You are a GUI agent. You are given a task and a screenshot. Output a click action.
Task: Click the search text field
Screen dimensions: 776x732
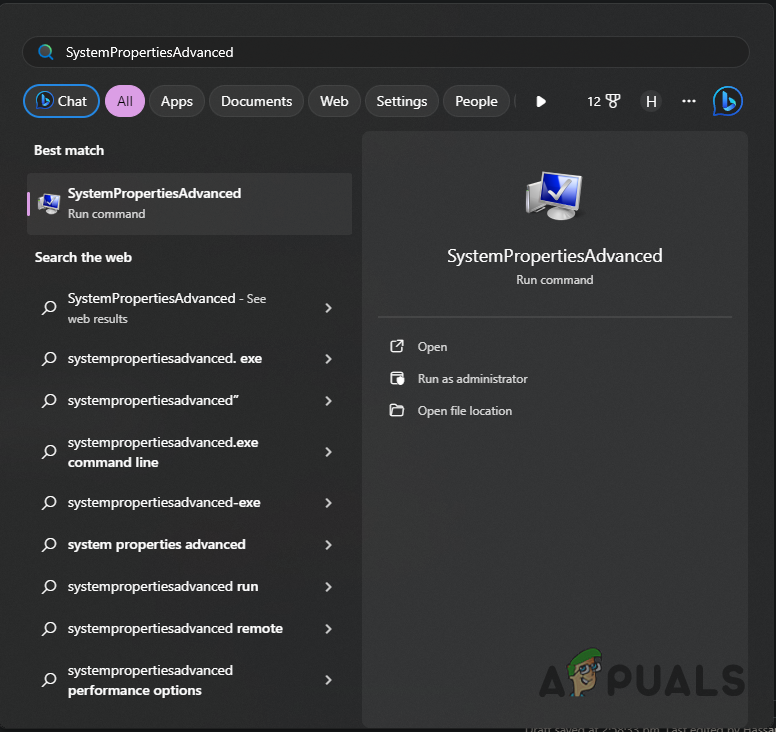pos(386,52)
